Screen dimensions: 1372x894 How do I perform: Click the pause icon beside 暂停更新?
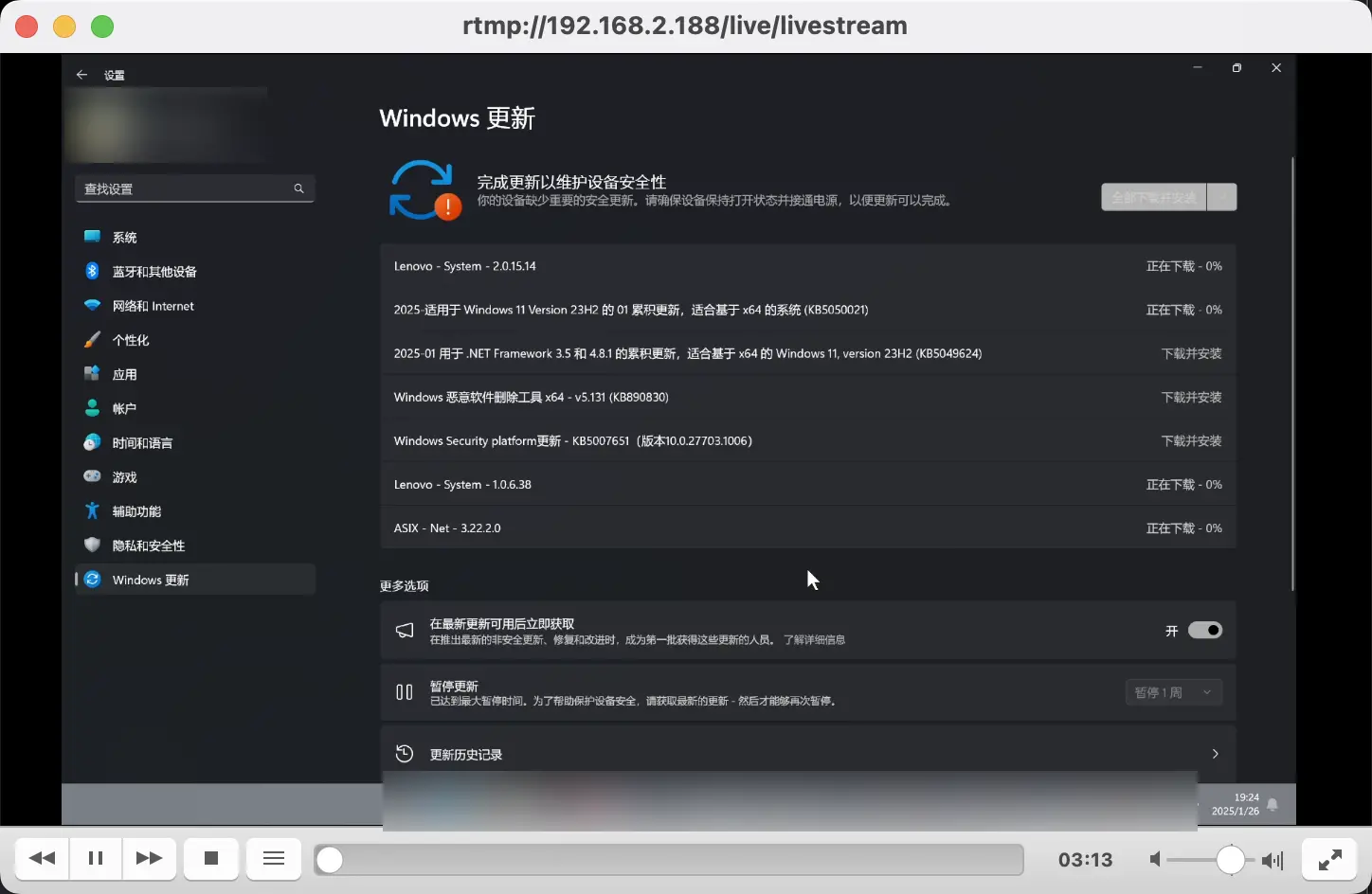pyautogui.click(x=405, y=692)
